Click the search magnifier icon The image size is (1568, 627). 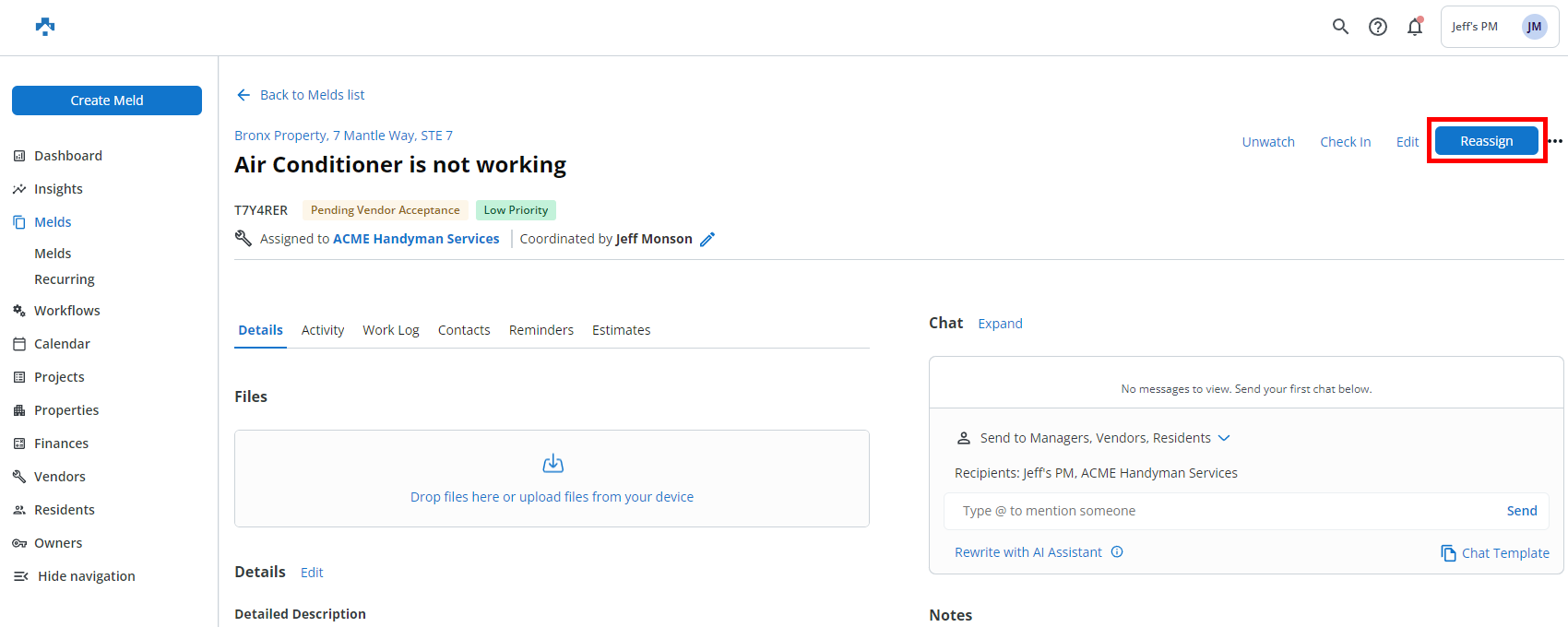click(1340, 27)
